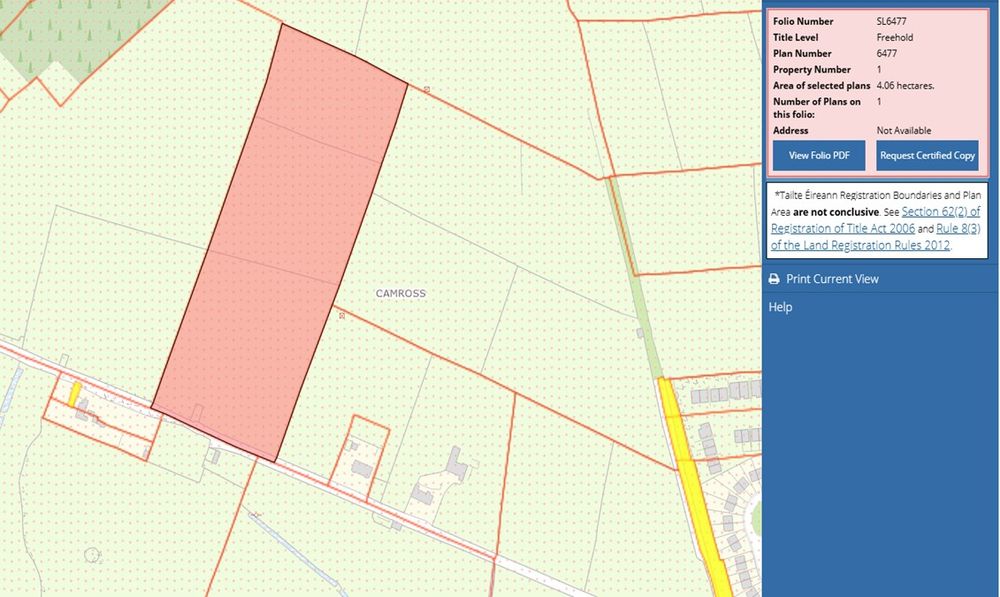Select the L-shaped building south of the road
The image size is (1000, 597).
coord(456,464)
